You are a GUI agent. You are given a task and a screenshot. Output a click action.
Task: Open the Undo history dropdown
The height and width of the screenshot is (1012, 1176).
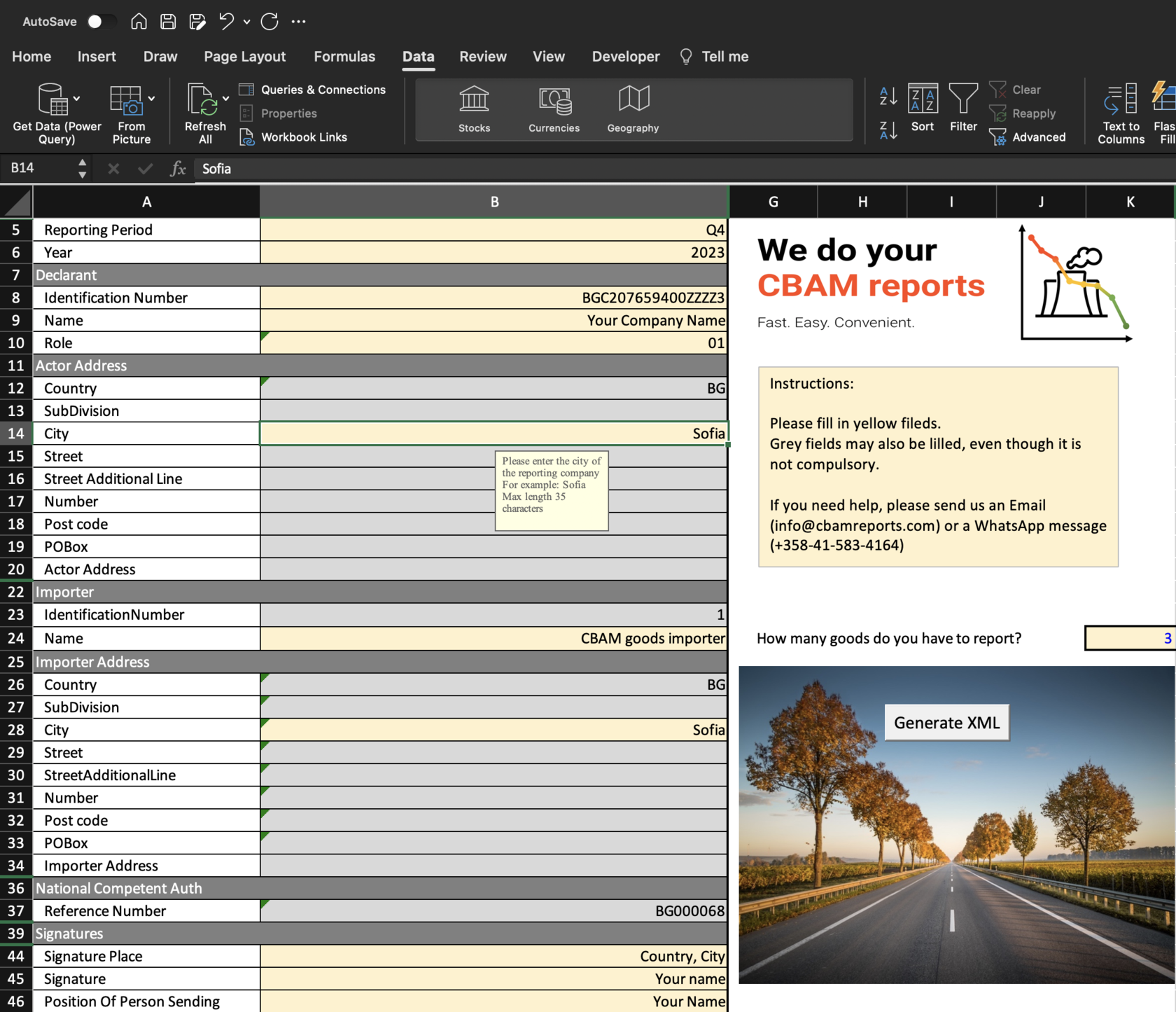coord(246,22)
